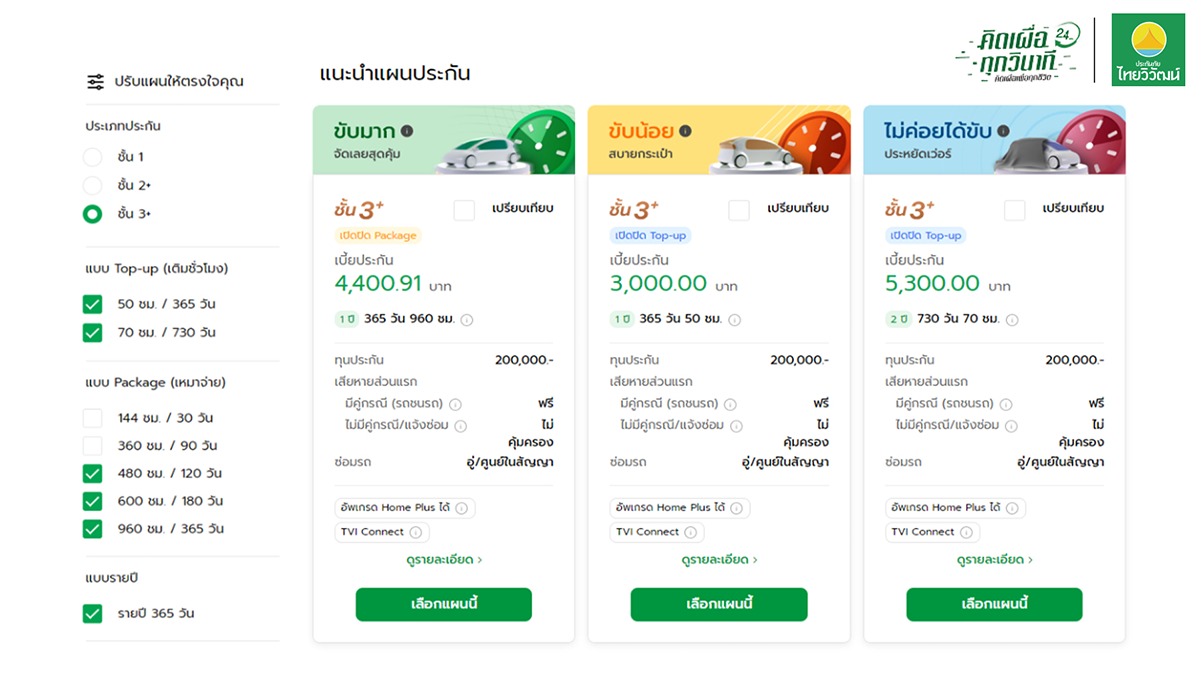1200x675 pixels.
Task: Expand ดูรายละเอียด on the ไม่ค่อยได้ขับ card
Action: click(x=994, y=560)
